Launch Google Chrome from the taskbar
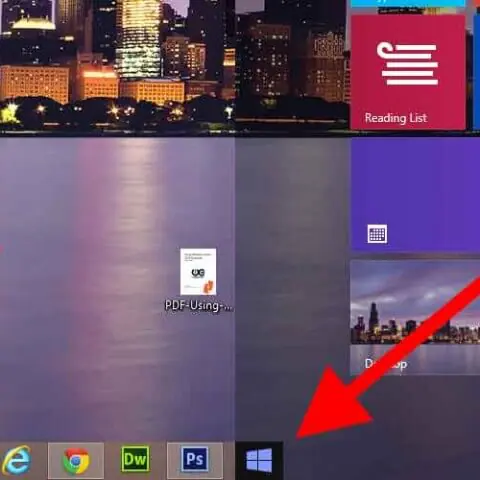 (x=76, y=461)
